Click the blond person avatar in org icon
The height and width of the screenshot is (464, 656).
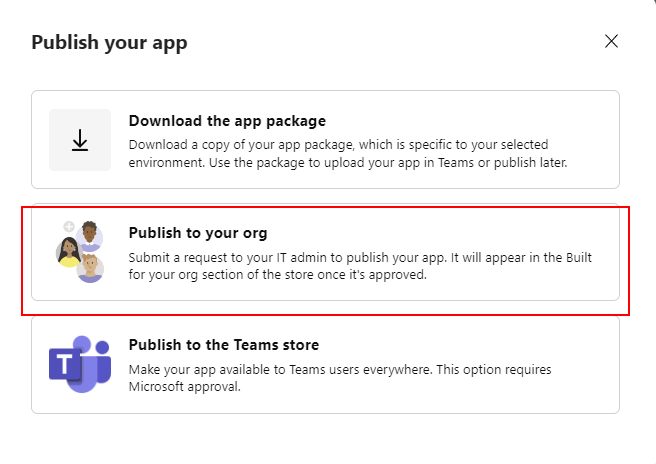point(91,267)
